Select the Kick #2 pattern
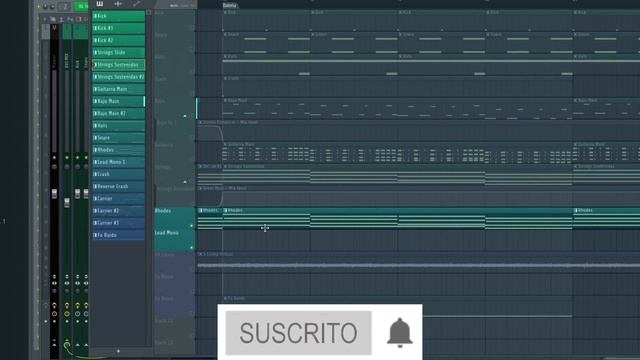The width and height of the screenshot is (640, 360). pos(118,40)
